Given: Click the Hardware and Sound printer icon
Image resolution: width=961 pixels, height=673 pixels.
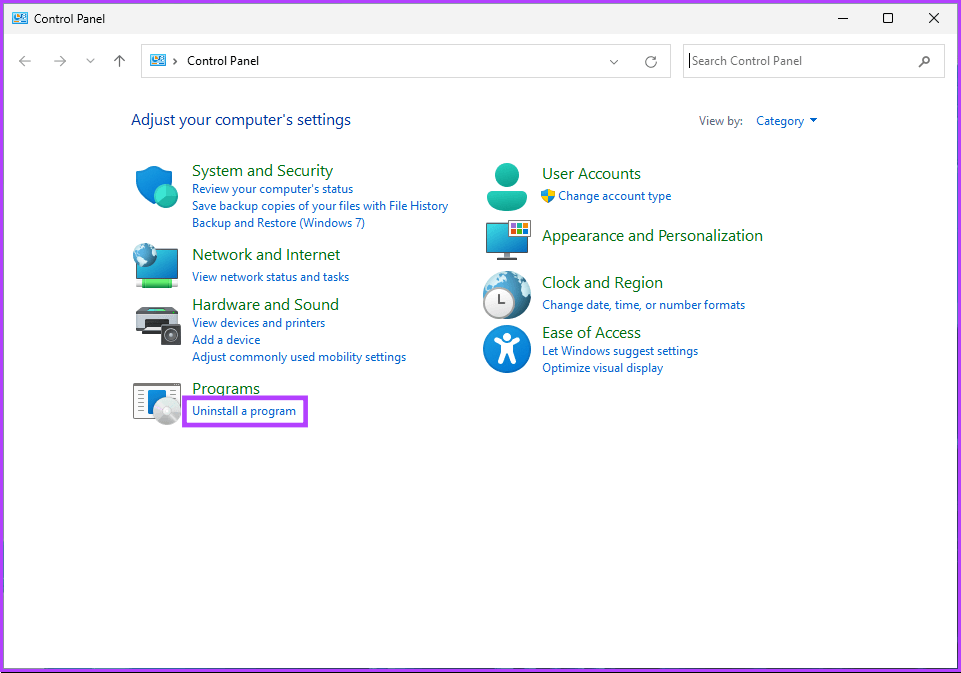Looking at the screenshot, I should (158, 325).
